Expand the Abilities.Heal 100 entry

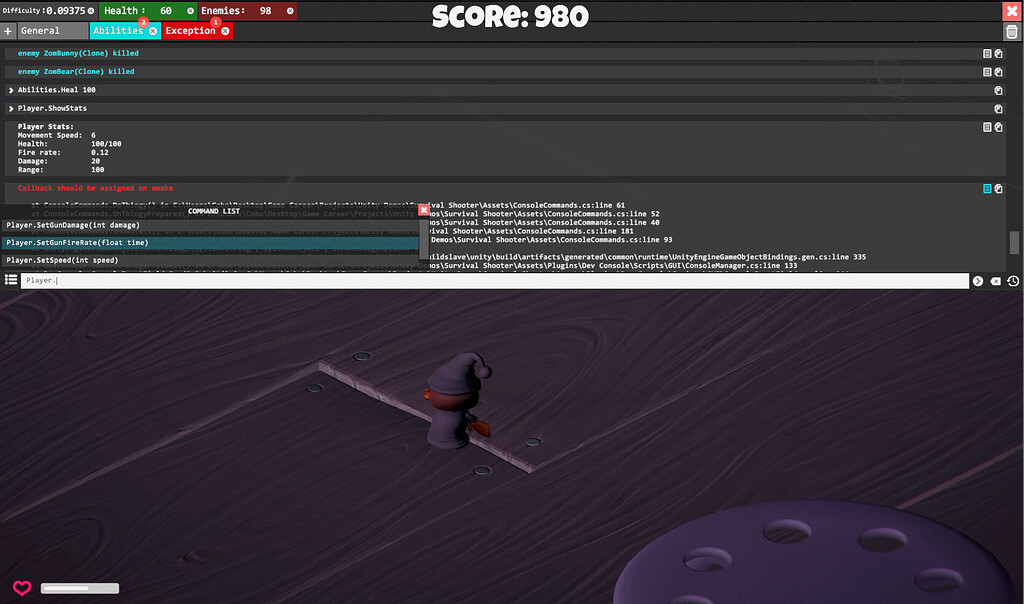tap(10, 89)
